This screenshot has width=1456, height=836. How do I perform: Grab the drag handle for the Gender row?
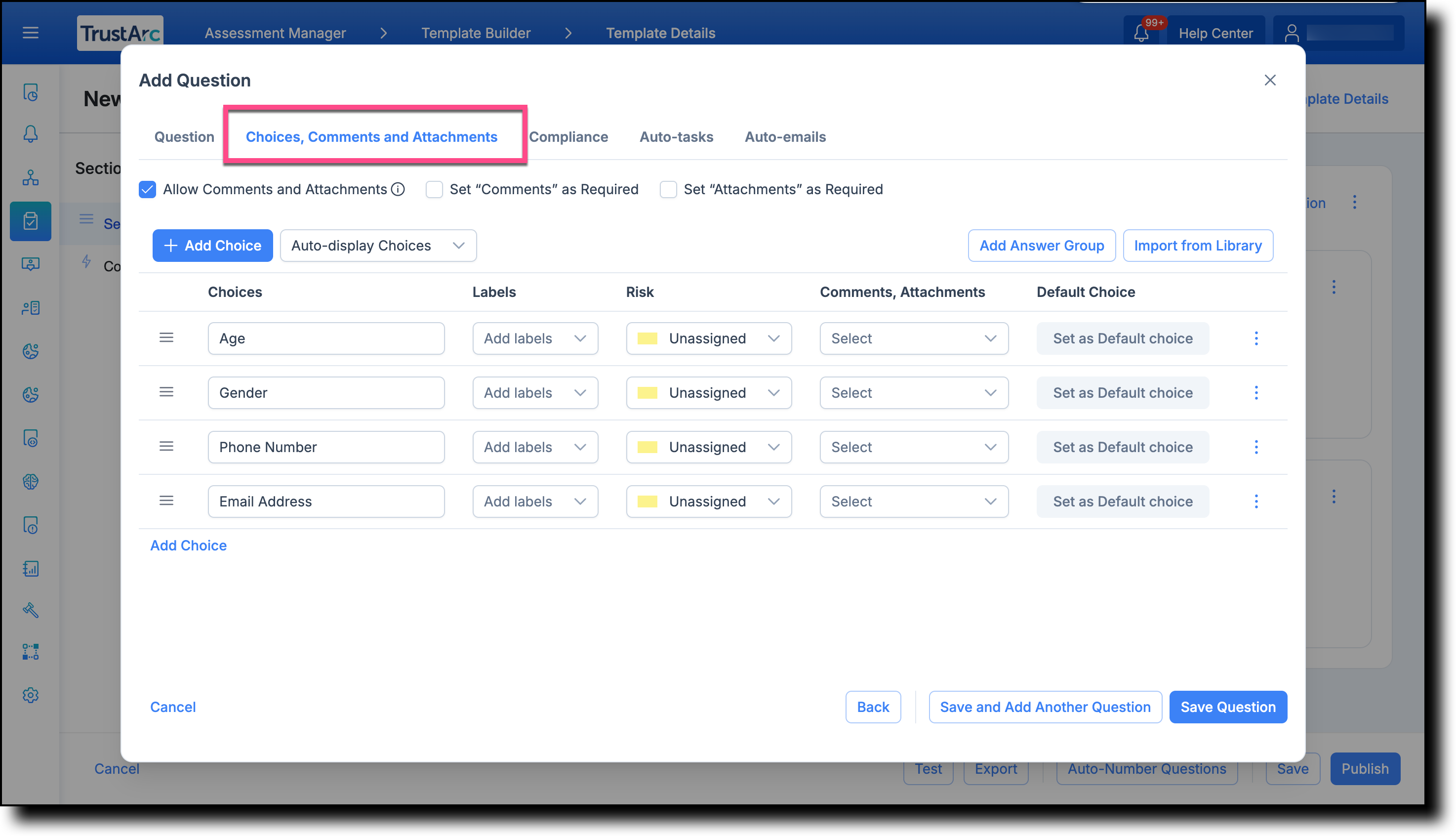coord(166,392)
